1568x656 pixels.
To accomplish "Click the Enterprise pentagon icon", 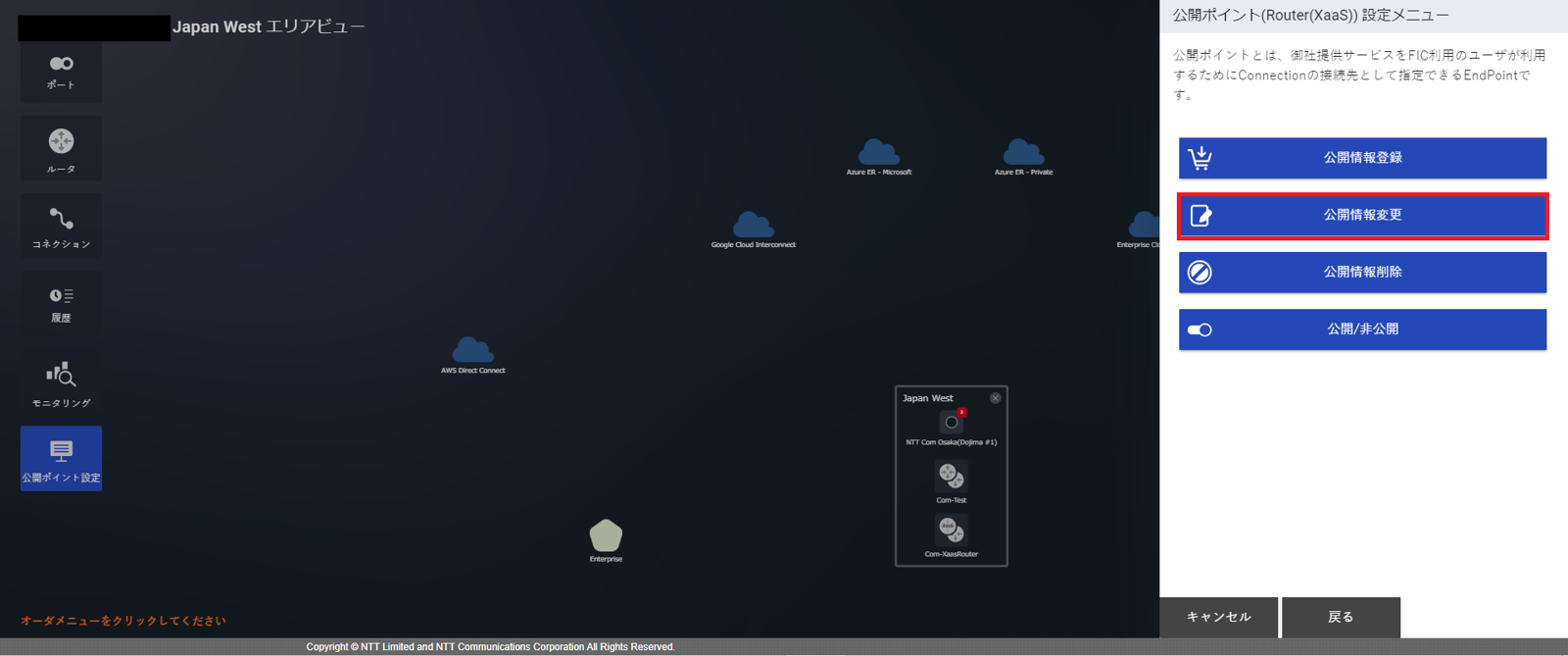I will click(x=606, y=535).
